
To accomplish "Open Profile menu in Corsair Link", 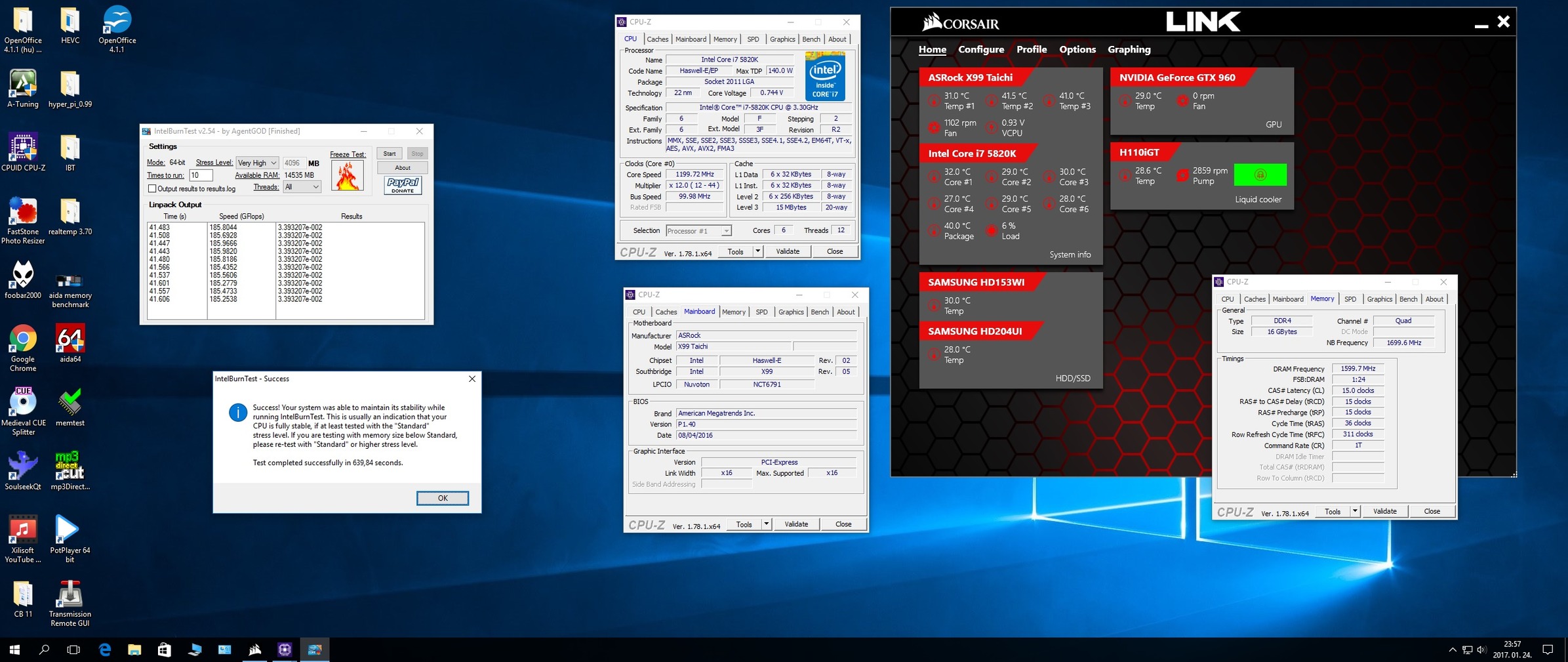I will pos(1031,49).
